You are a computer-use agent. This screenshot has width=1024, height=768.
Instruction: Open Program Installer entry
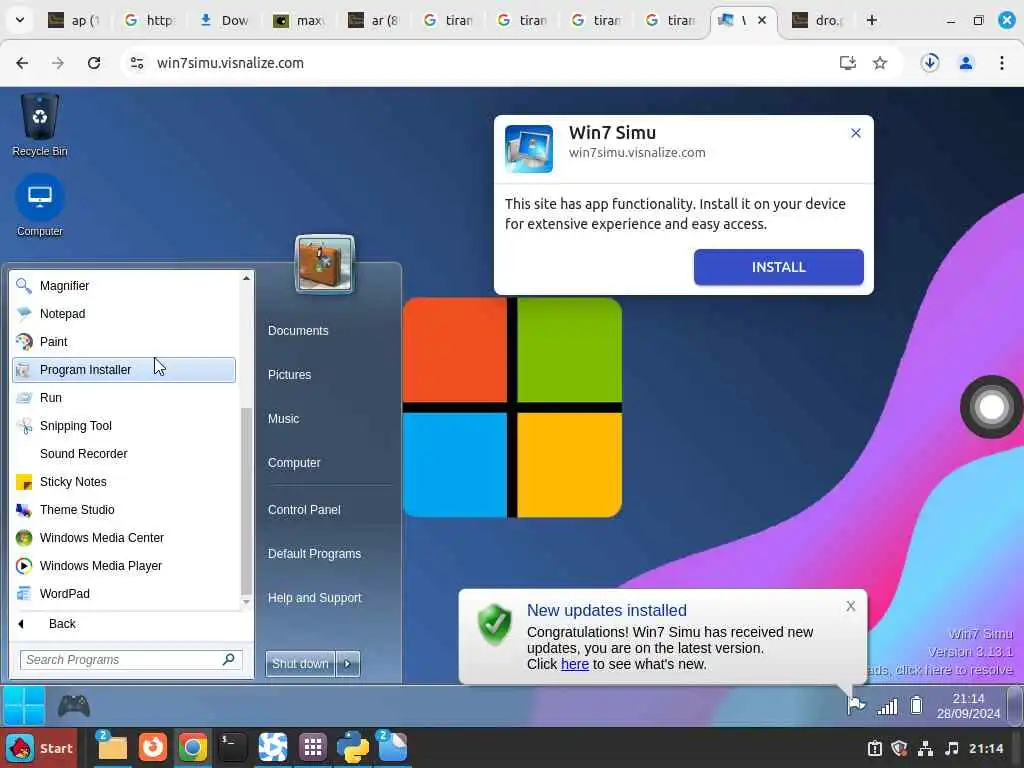point(124,370)
